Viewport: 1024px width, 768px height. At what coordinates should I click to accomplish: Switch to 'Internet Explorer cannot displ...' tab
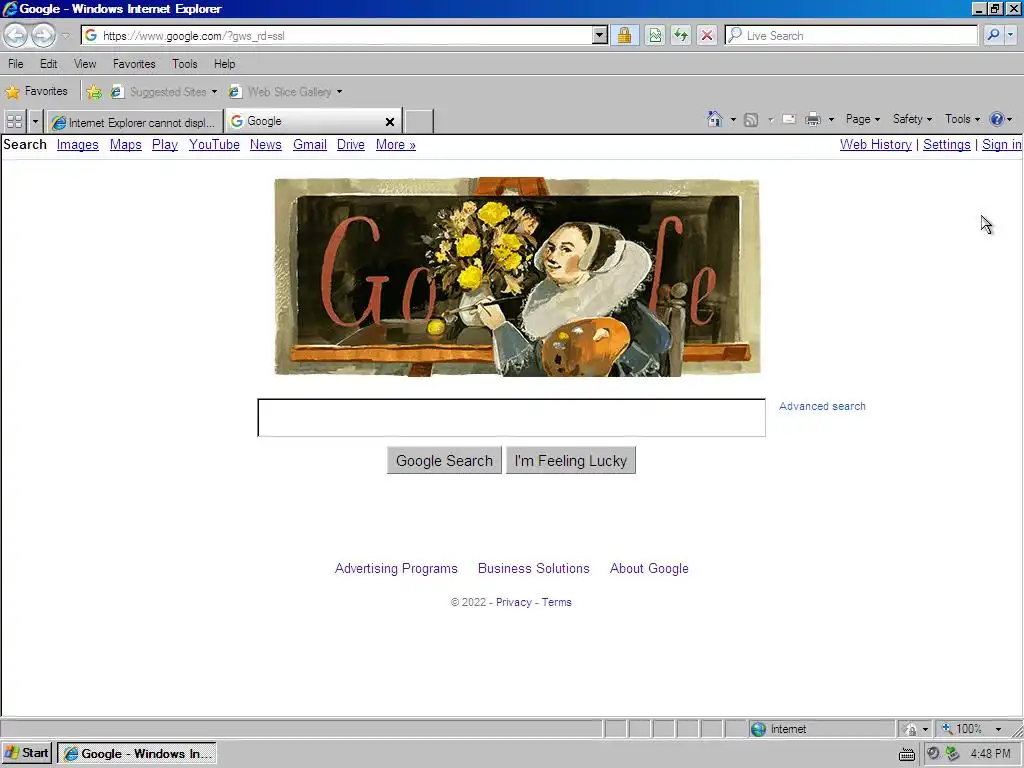tap(135, 122)
